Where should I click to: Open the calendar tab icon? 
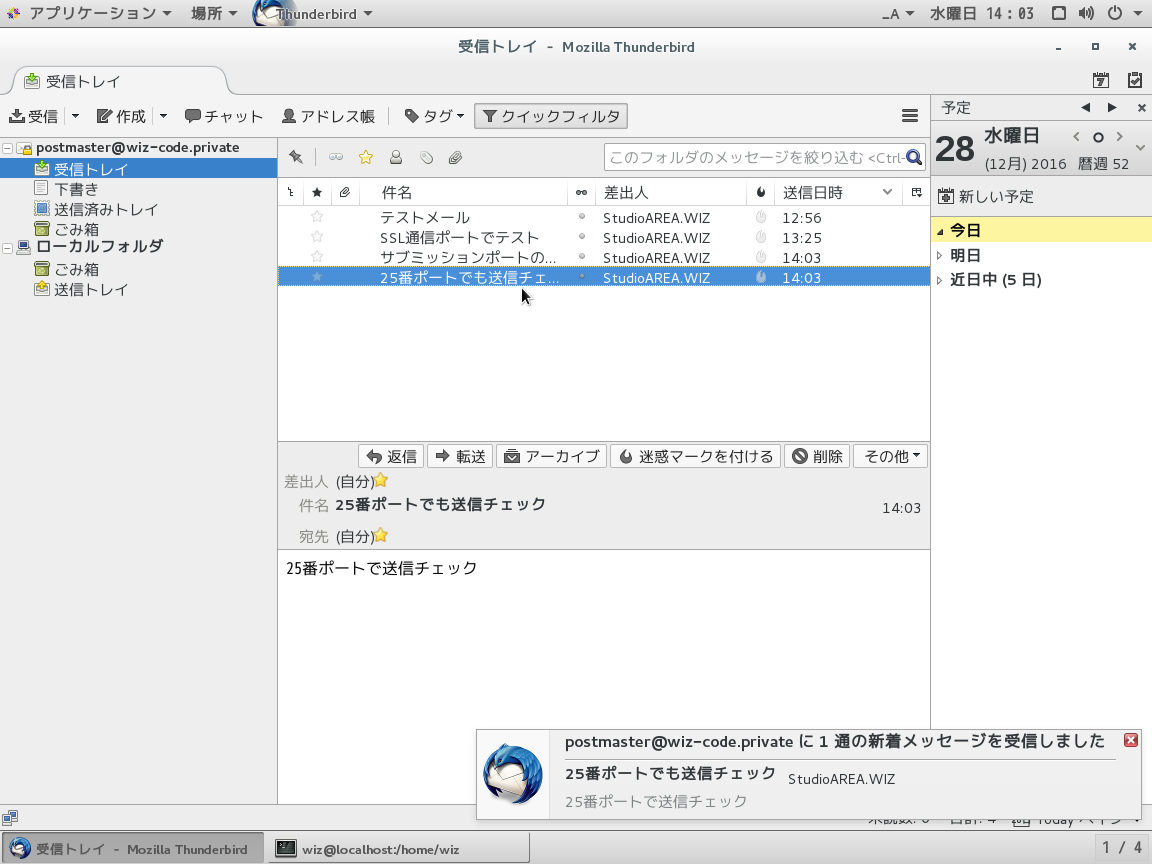point(1101,80)
